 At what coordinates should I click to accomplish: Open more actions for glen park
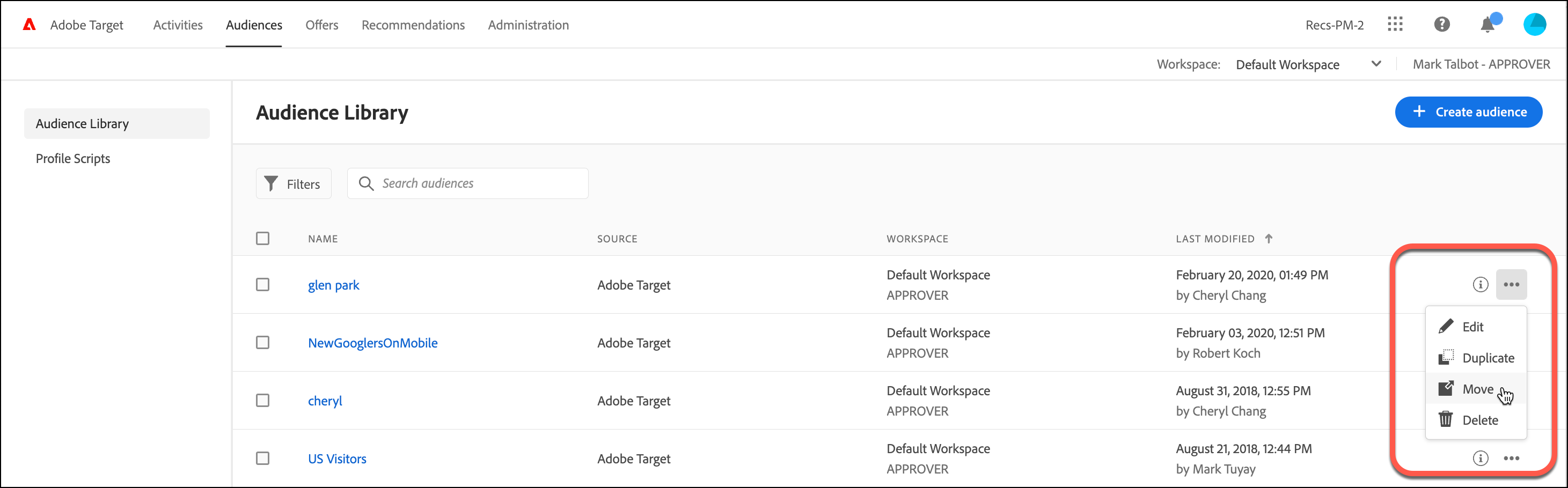click(1512, 284)
